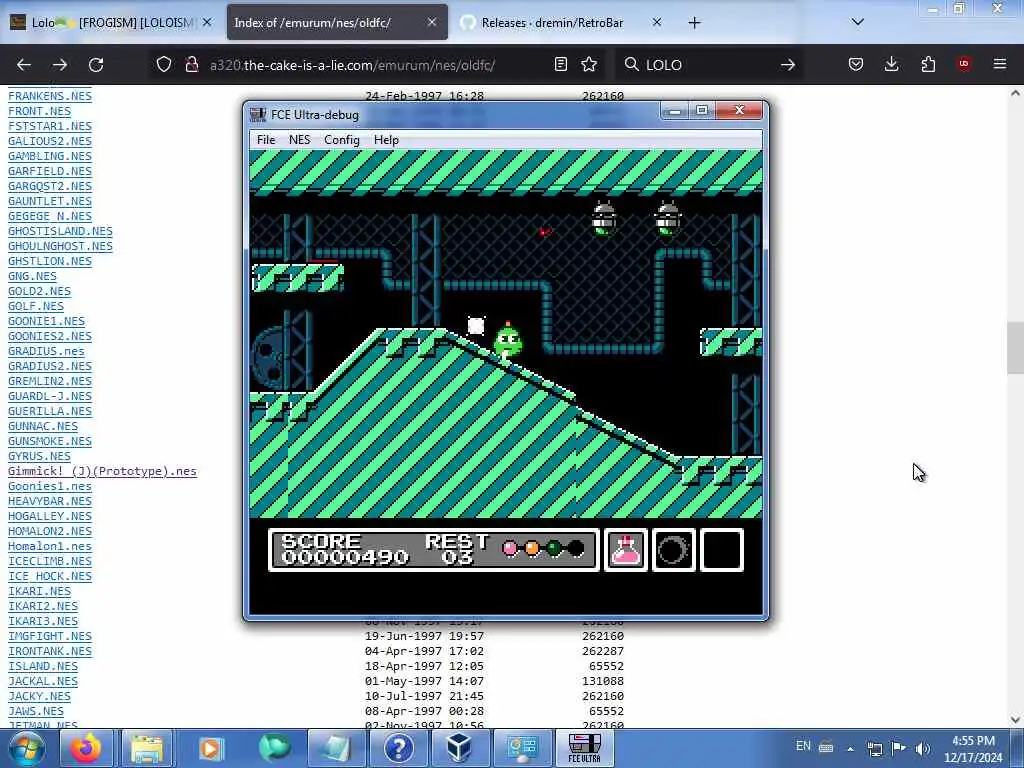The image size is (1024, 768).
Task: Open JACKAL.NES link
Action: [43, 681]
